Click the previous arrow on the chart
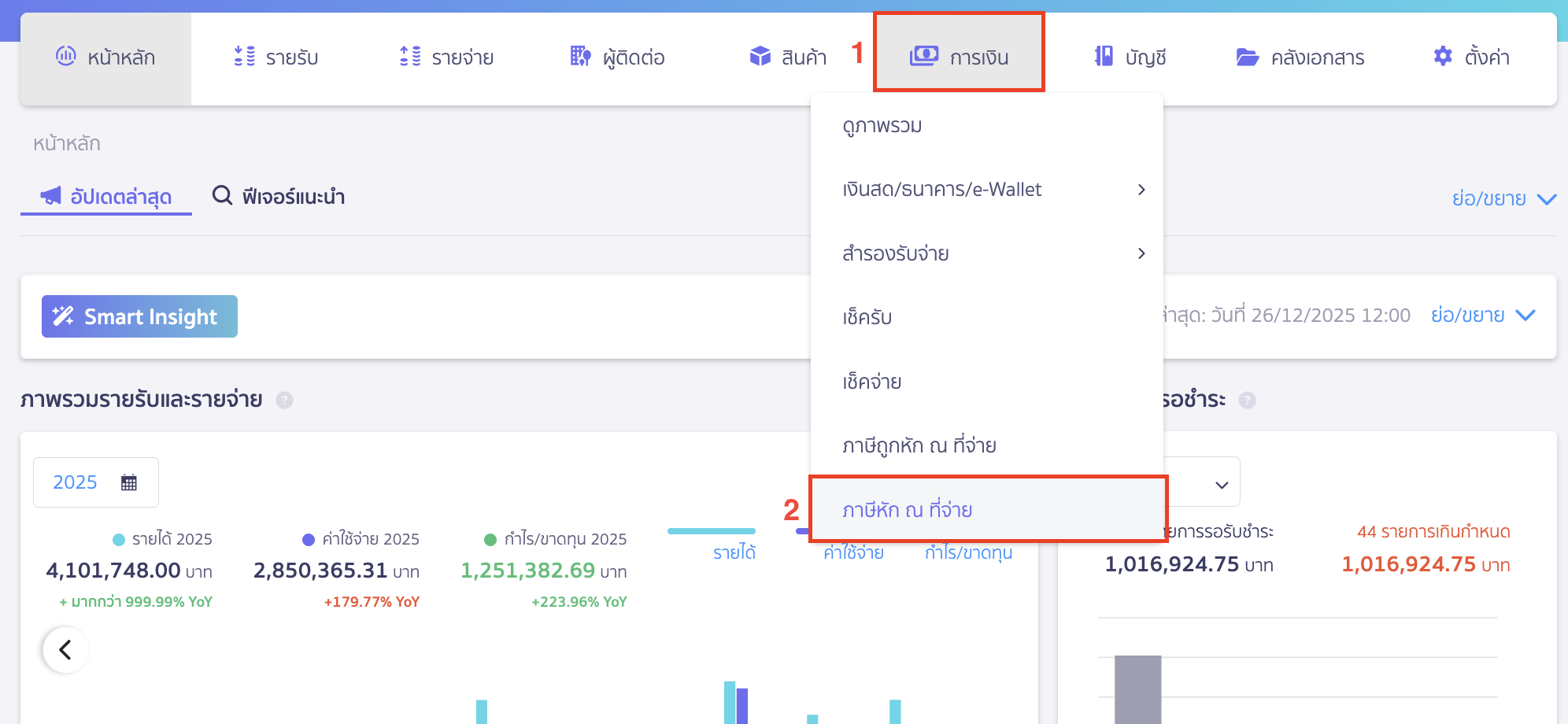The width and height of the screenshot is (1568, 724). 65,650
